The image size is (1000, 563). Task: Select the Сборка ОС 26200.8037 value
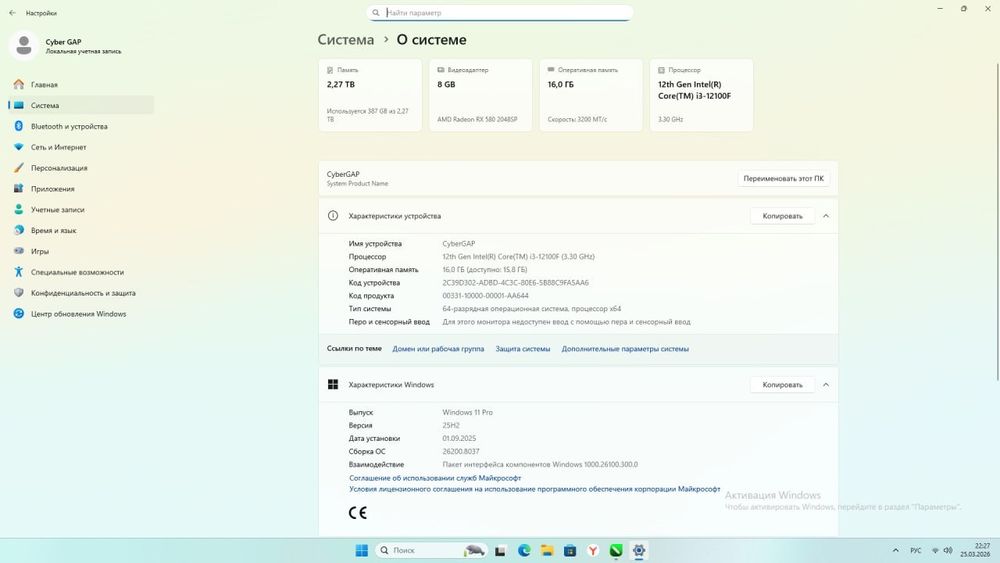tap(460, 451)
